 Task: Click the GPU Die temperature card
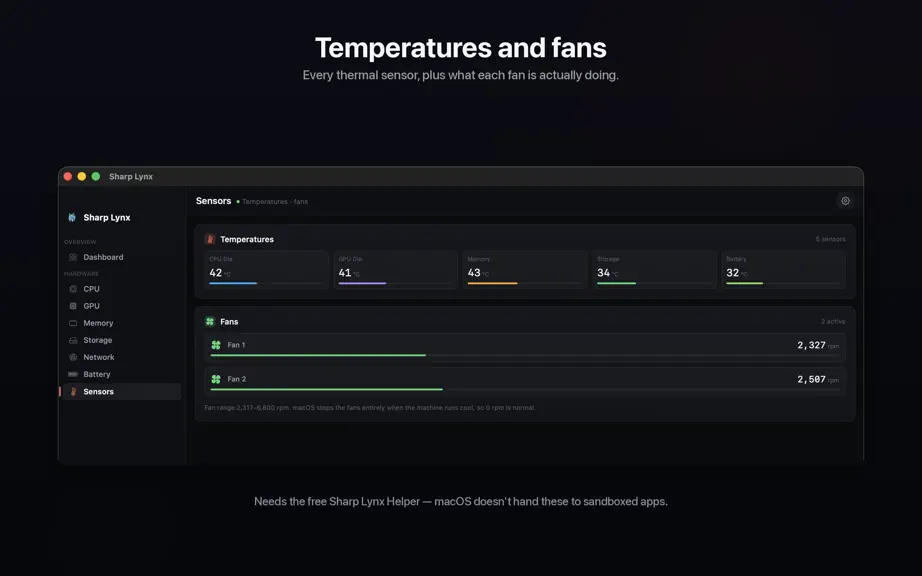click(396, 270)
